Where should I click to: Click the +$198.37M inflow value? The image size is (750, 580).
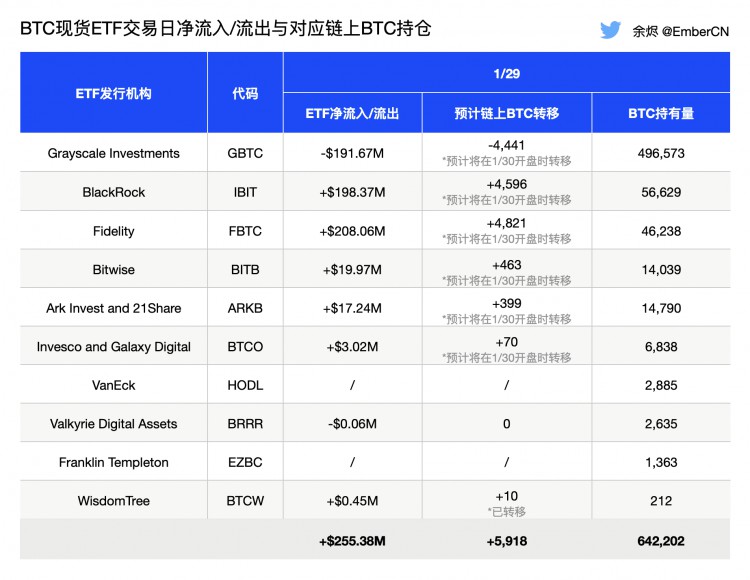point(353,192)
